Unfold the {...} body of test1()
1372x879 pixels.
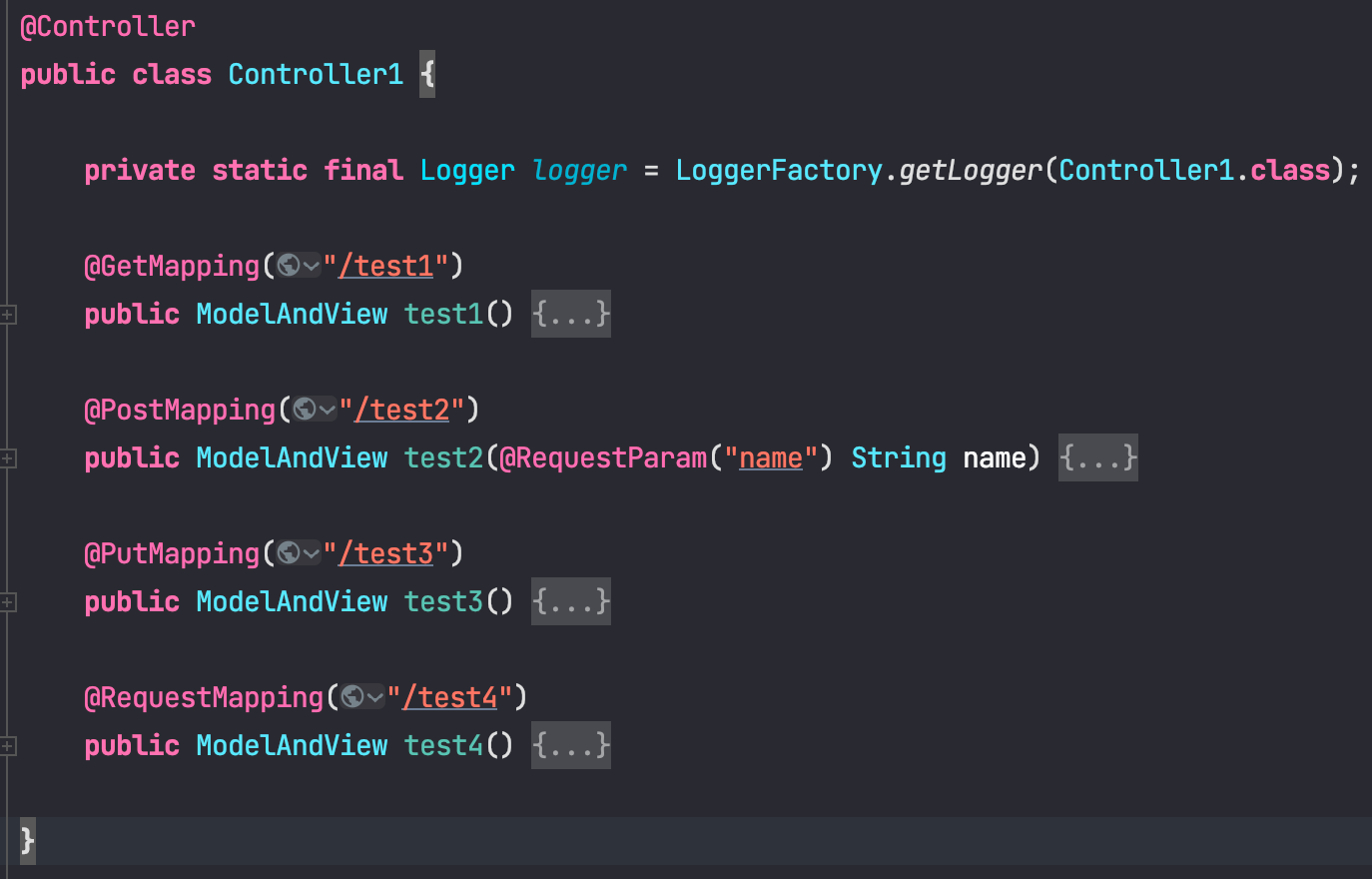pyautogui.click(x=571, y=314)
